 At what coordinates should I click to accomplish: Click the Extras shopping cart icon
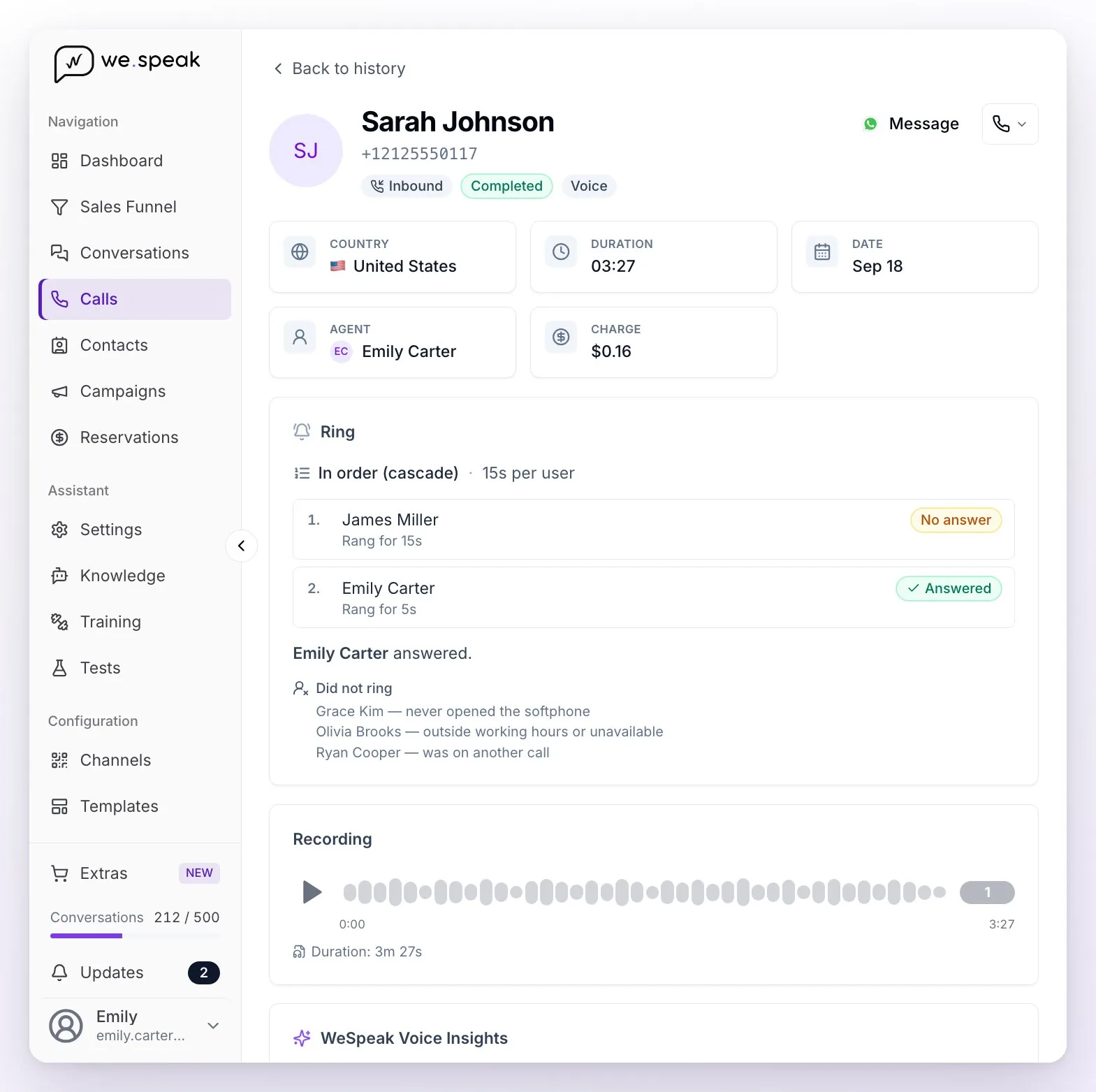[x=59, y=873]
